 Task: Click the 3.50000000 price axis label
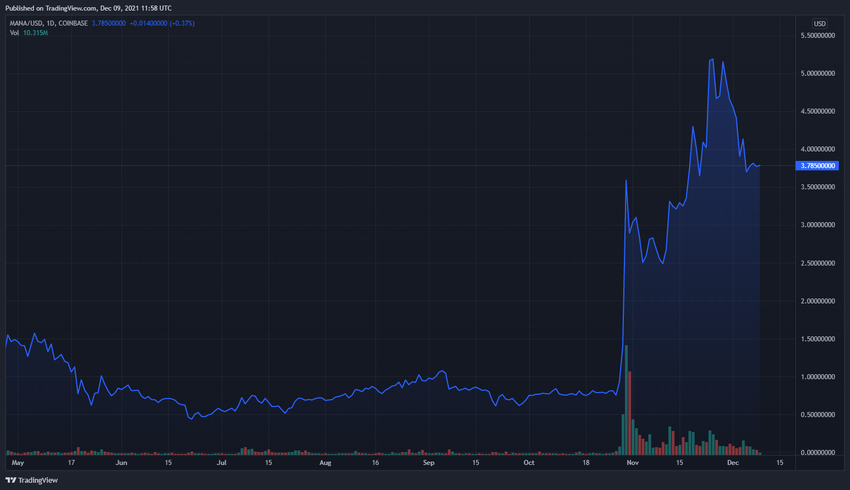click(x=817, y=187)
